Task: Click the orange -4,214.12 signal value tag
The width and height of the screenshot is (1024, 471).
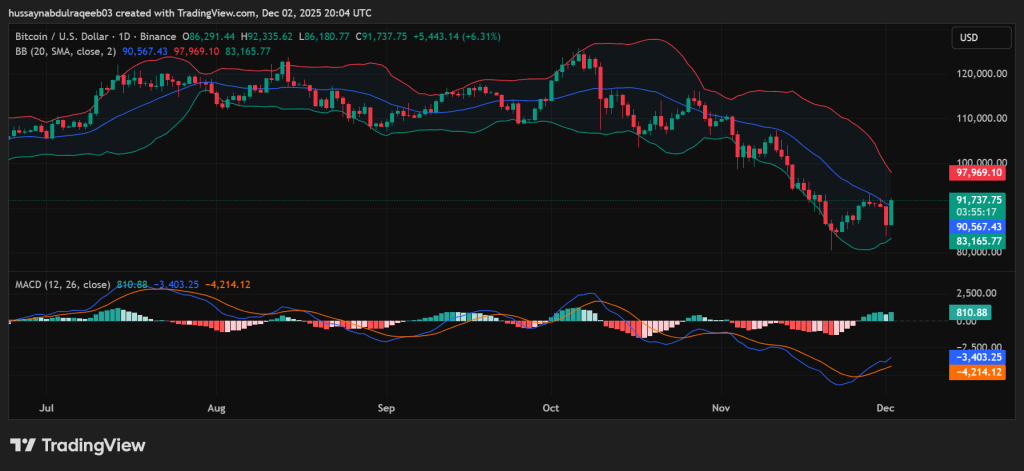Action: (977, 371)
